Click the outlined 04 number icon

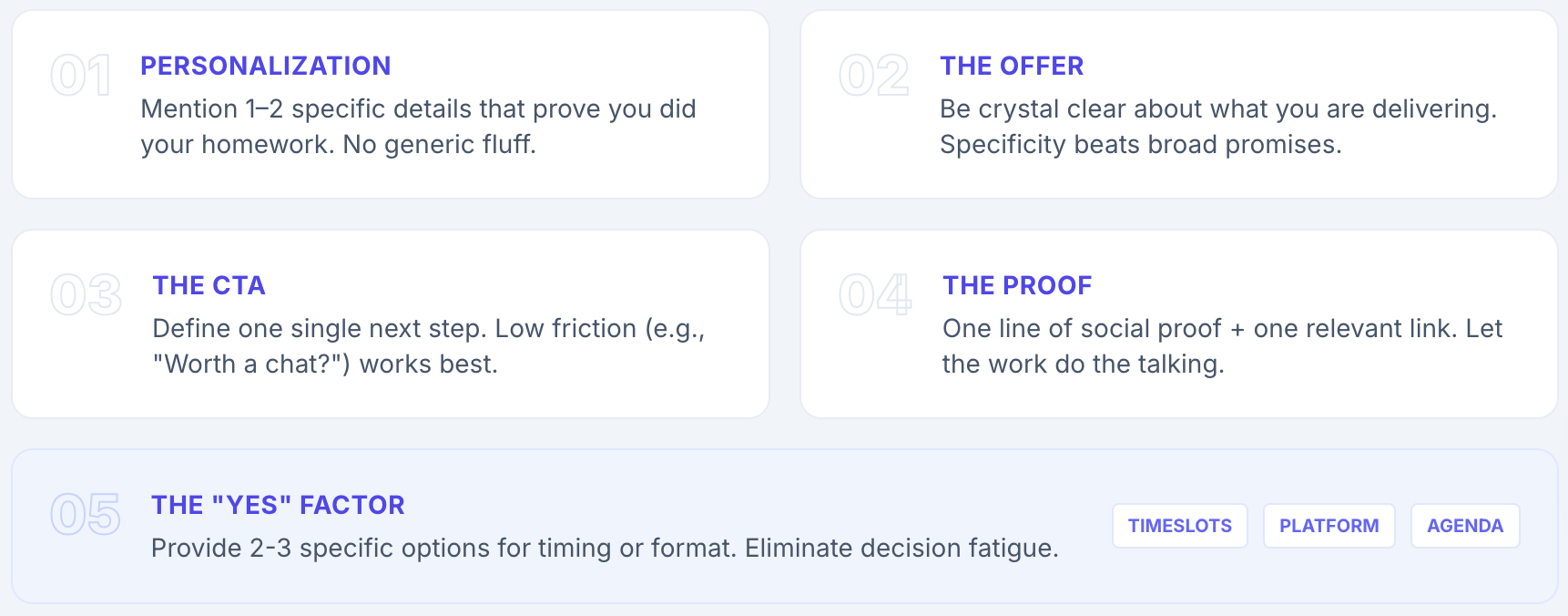[875, 295]
